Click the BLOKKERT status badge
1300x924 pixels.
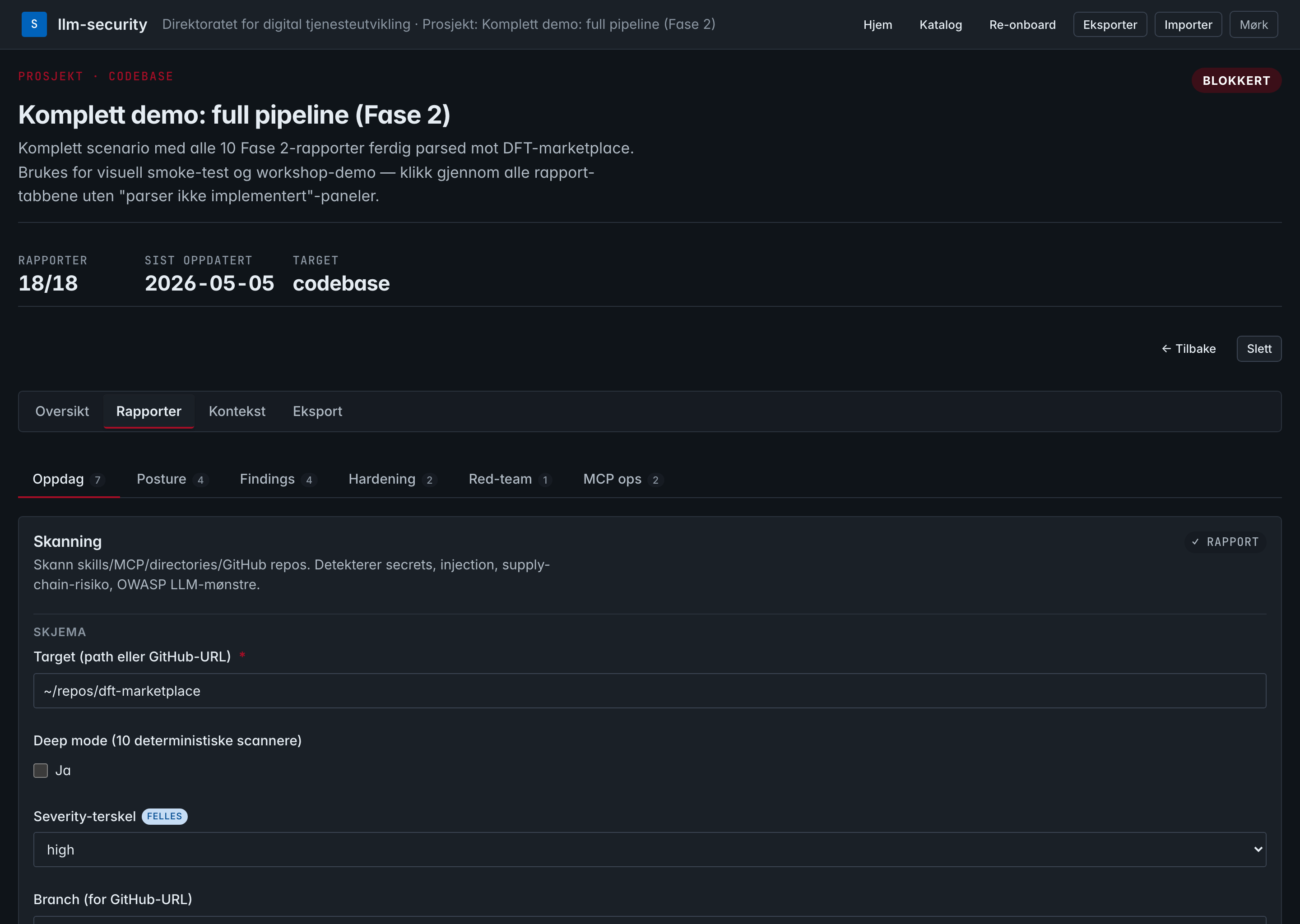coord(1236,81)
